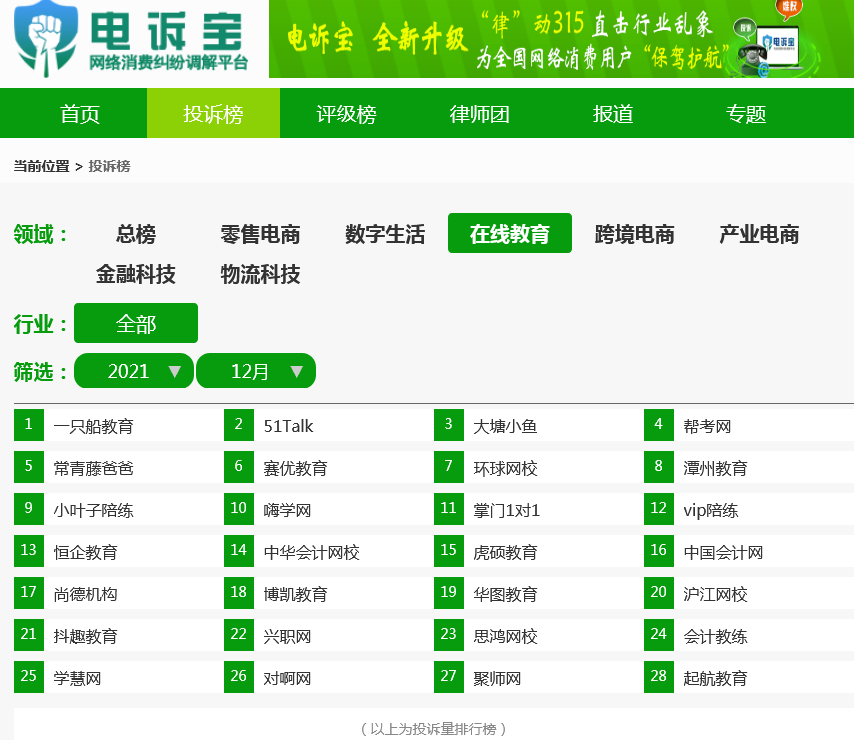Viewport: 854px width, 740px height.
Task: Open the 评级榜 nav tab
Action: click(346, 113)
